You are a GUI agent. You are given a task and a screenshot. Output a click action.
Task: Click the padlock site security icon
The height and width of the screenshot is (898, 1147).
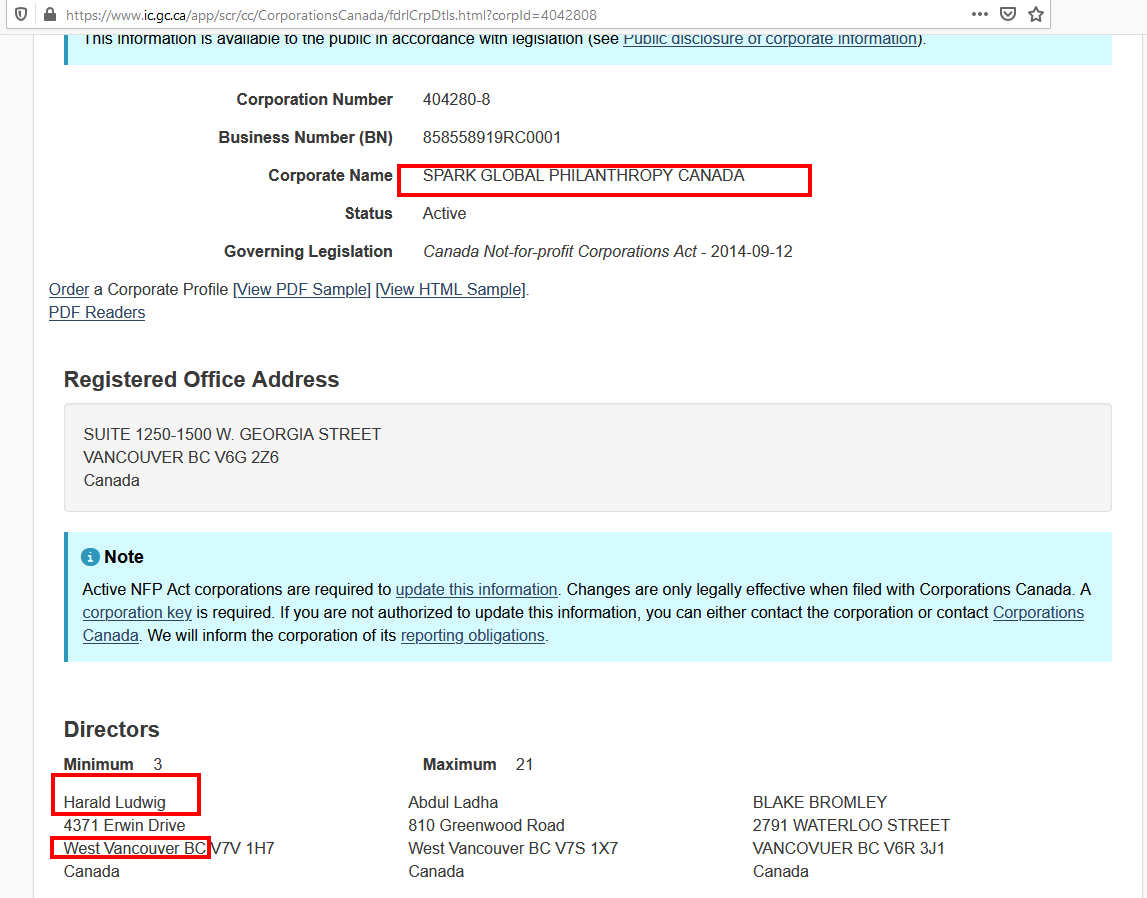pyautogui.click(x=50, y=15)
